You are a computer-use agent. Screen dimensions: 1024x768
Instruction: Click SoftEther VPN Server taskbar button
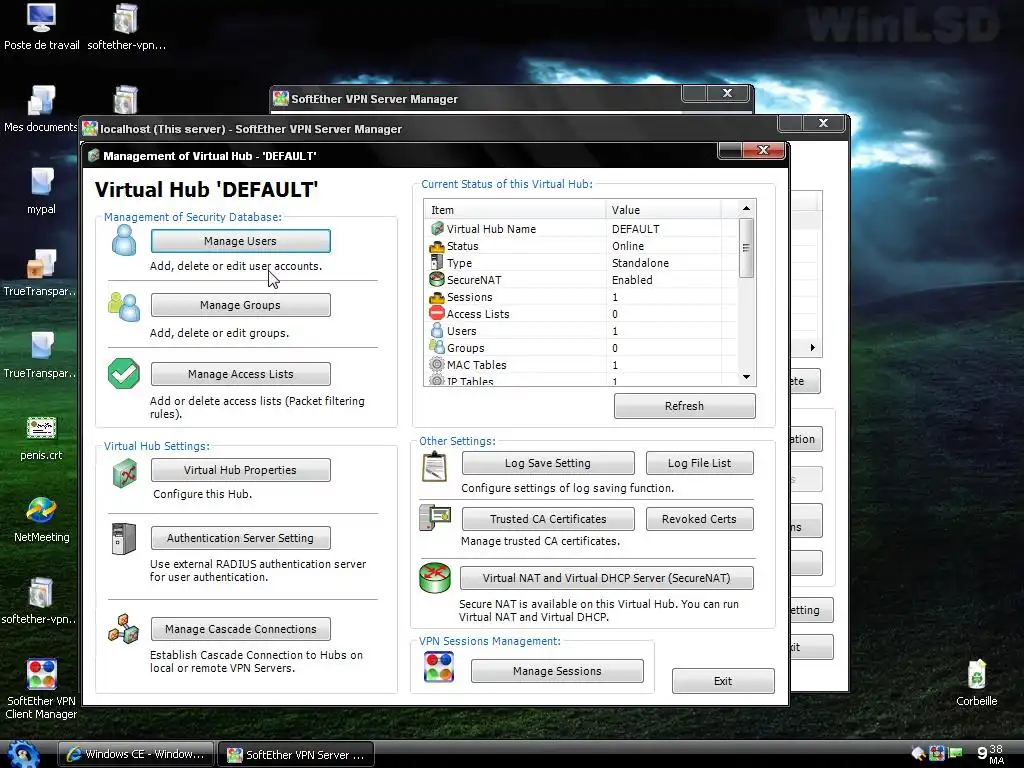pos(296,755)
